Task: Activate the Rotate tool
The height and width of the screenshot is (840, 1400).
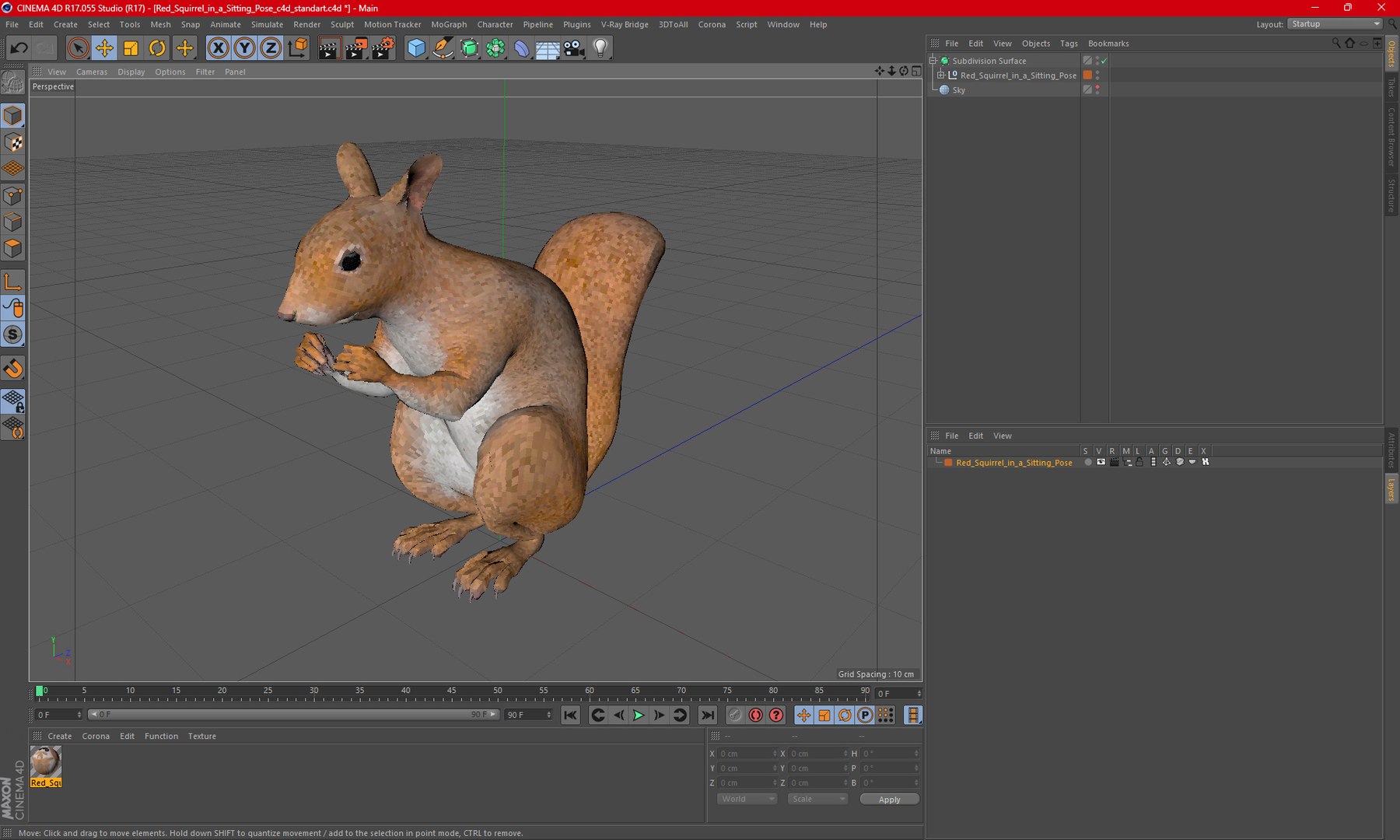Action: point(157,48)
